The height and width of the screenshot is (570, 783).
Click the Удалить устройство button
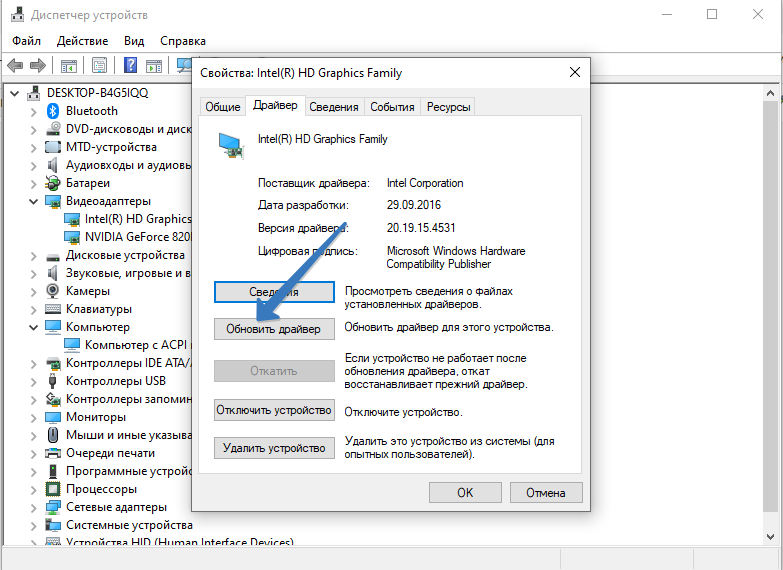point(274,448)
